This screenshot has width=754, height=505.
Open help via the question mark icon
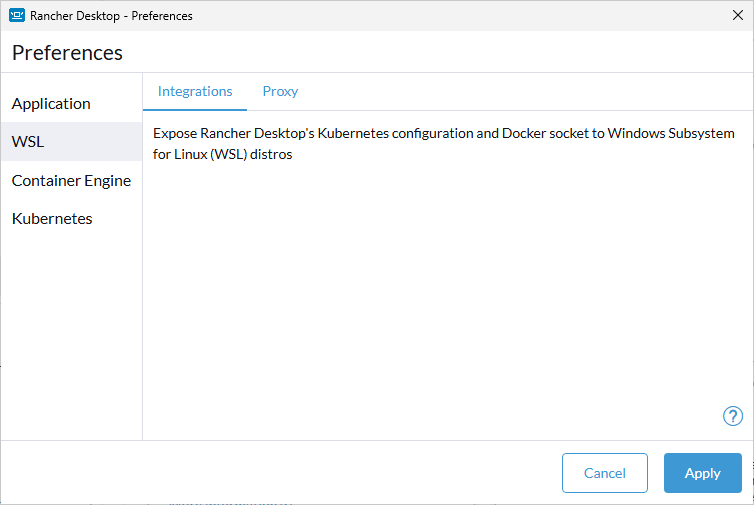click(732, 416)
